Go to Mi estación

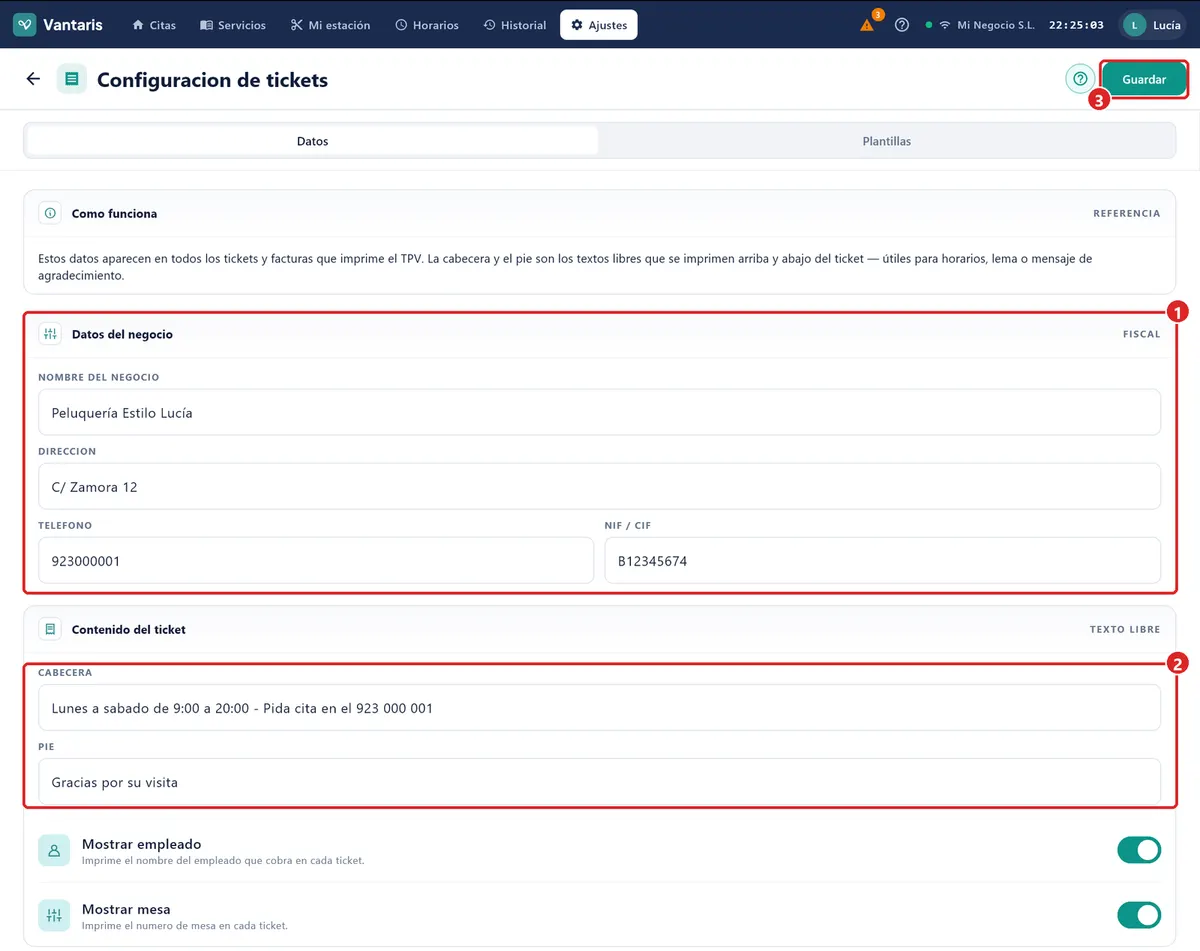click(x=330, y=25)
